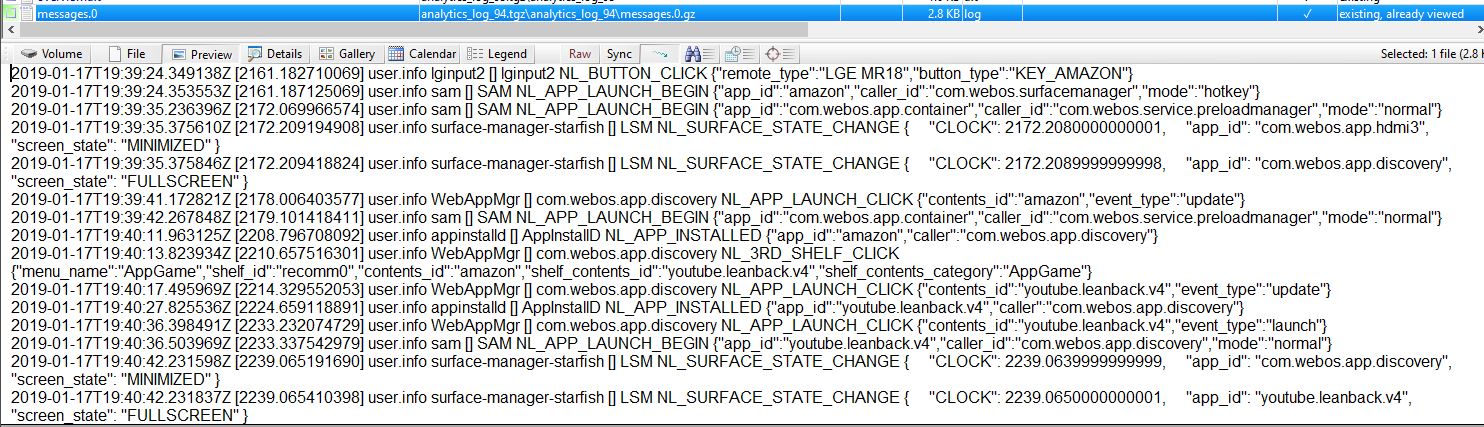Select the Preview tab

click(200, 54)
